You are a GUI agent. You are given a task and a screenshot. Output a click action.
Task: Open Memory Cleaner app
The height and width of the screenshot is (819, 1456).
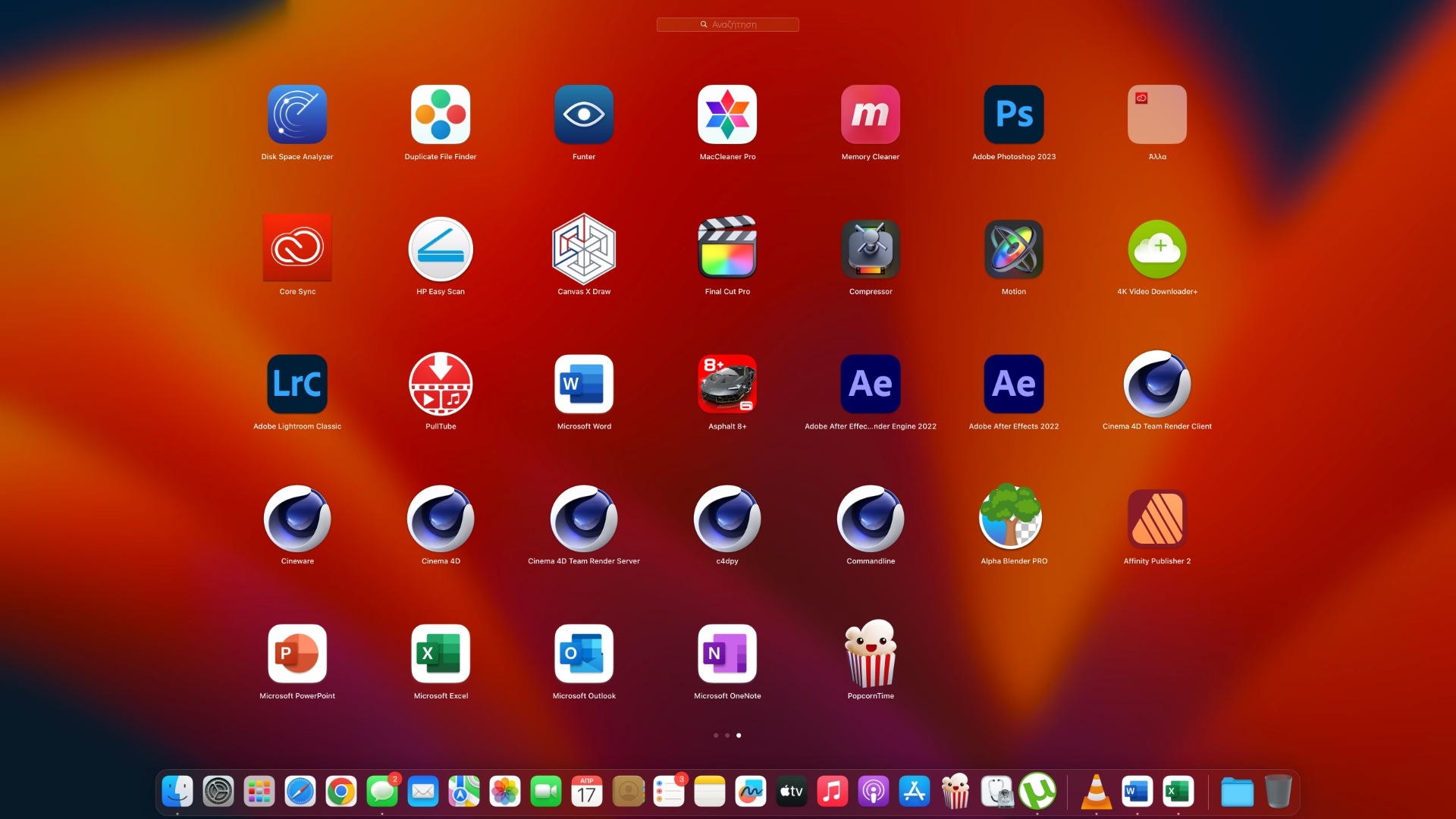coord(871,115)
